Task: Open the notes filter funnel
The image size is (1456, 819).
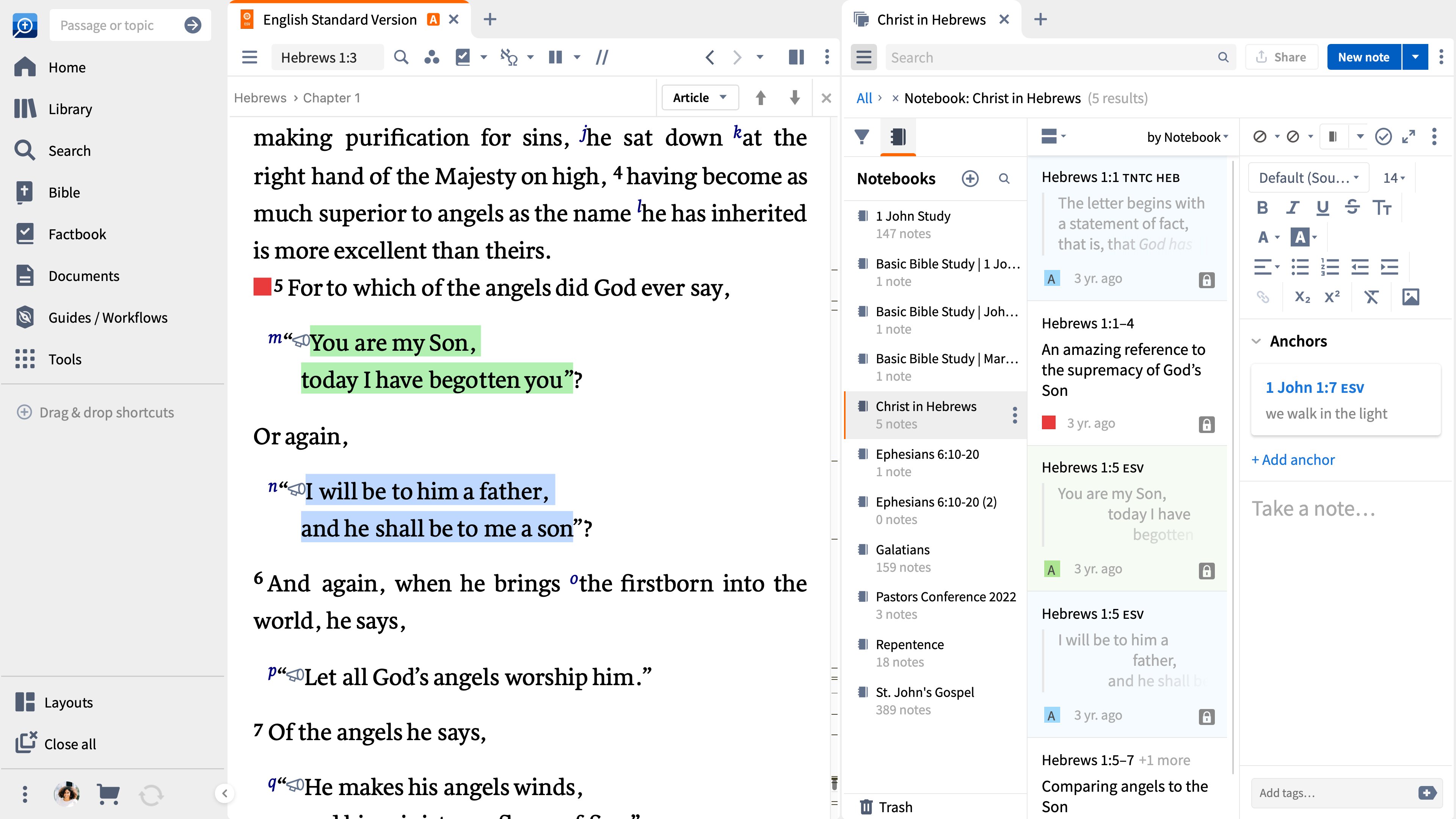Action: click(x=861, y=137)
